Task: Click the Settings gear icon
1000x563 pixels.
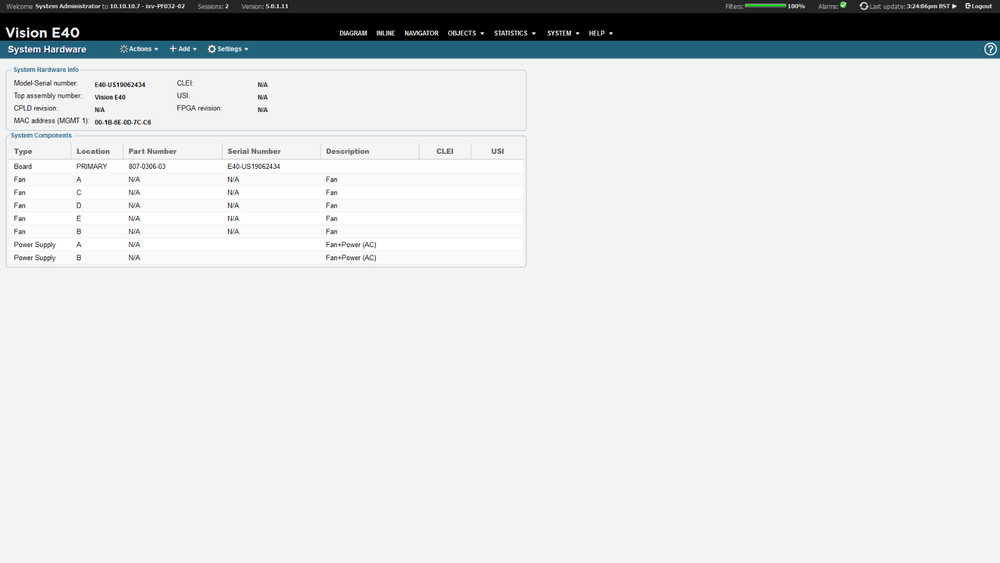Action: coord(211,49)
